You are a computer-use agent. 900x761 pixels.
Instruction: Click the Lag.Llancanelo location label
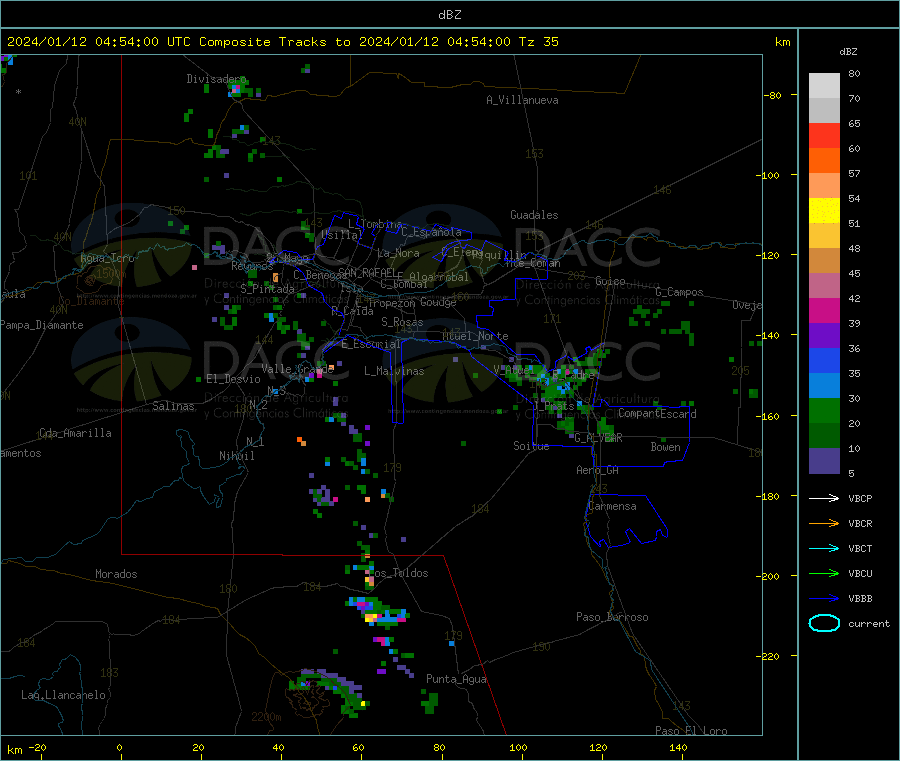(63, 695)
